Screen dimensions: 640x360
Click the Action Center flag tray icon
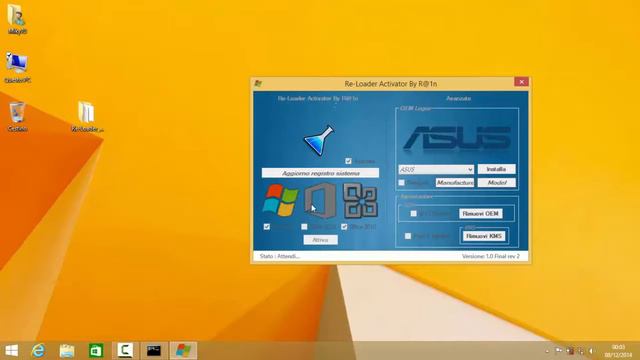point(559,351)
